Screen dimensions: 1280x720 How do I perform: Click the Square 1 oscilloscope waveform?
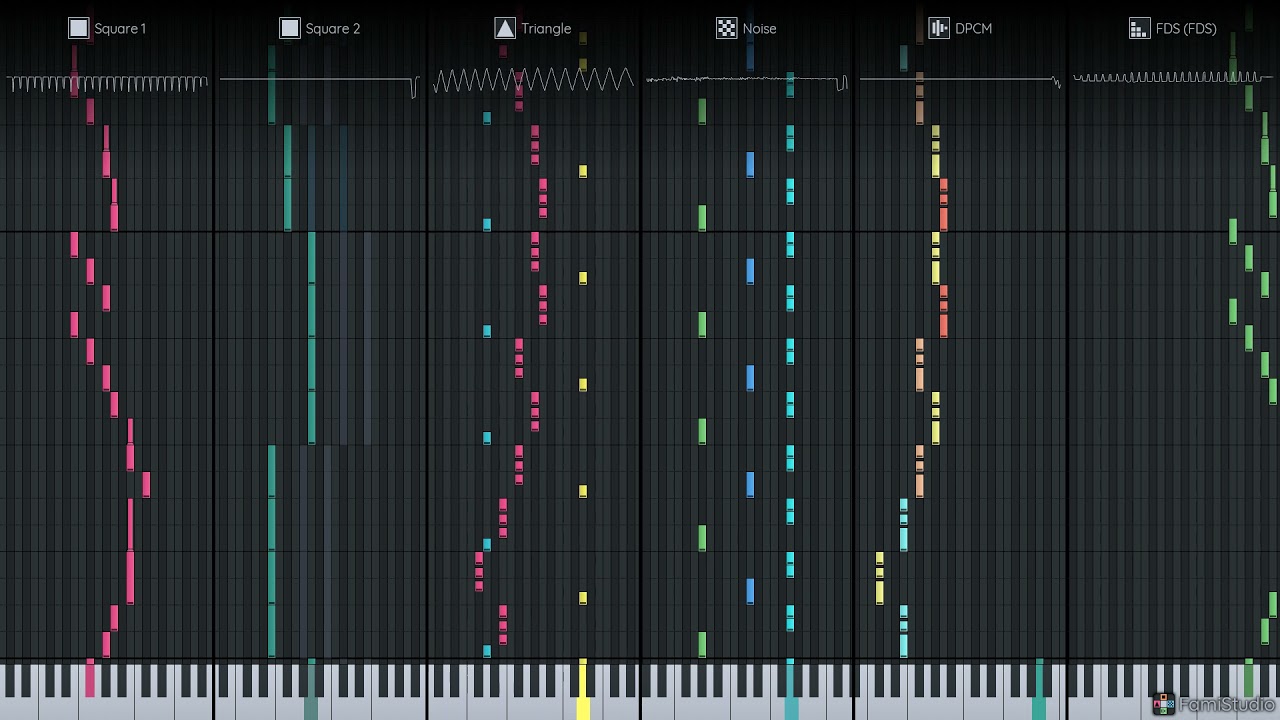(x=108, y=84)
